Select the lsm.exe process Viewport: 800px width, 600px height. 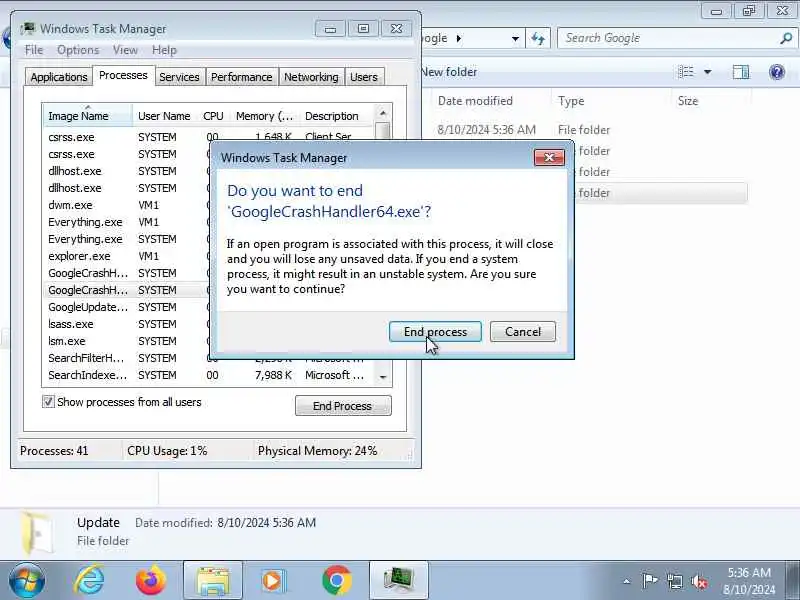pyautogui.click(x=128, y=341)
